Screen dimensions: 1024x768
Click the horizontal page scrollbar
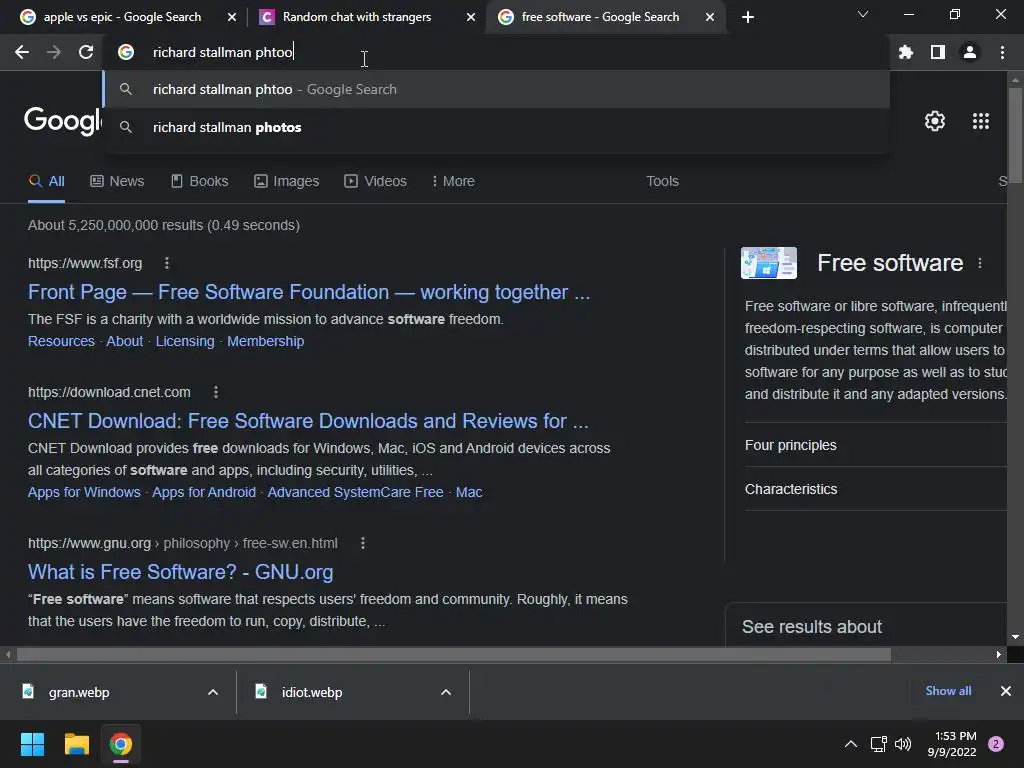454,654
